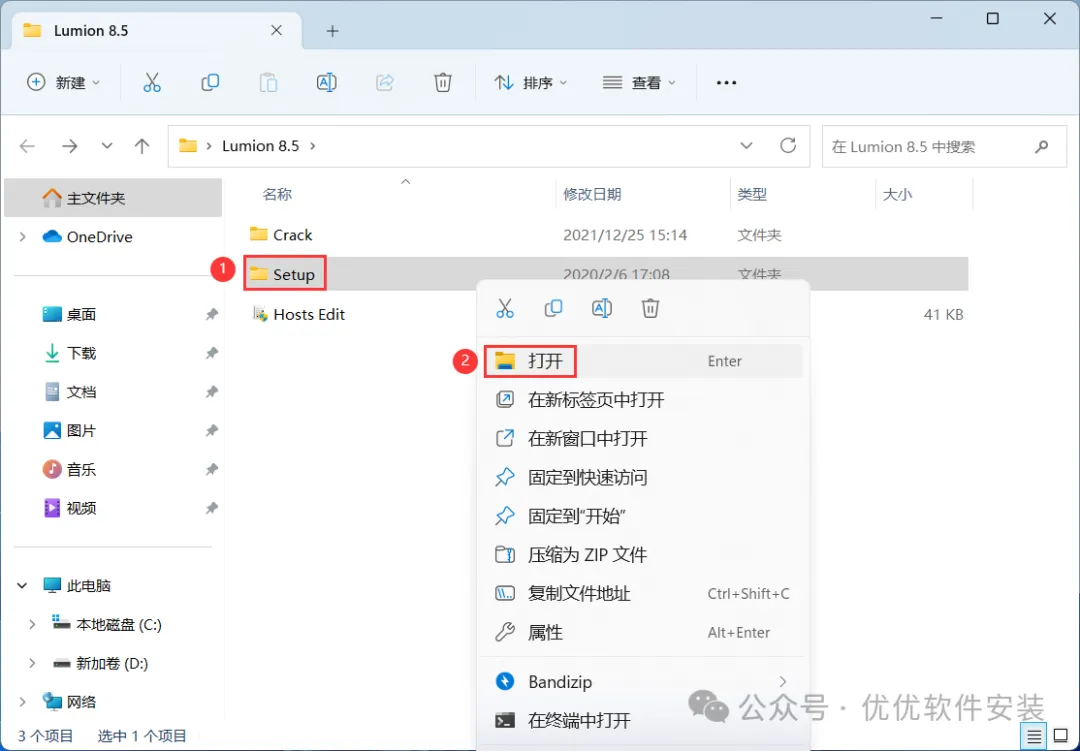
Task: Collapse the 此电脑 tree node
Action: pyautogui.click(x=23, y=586)
